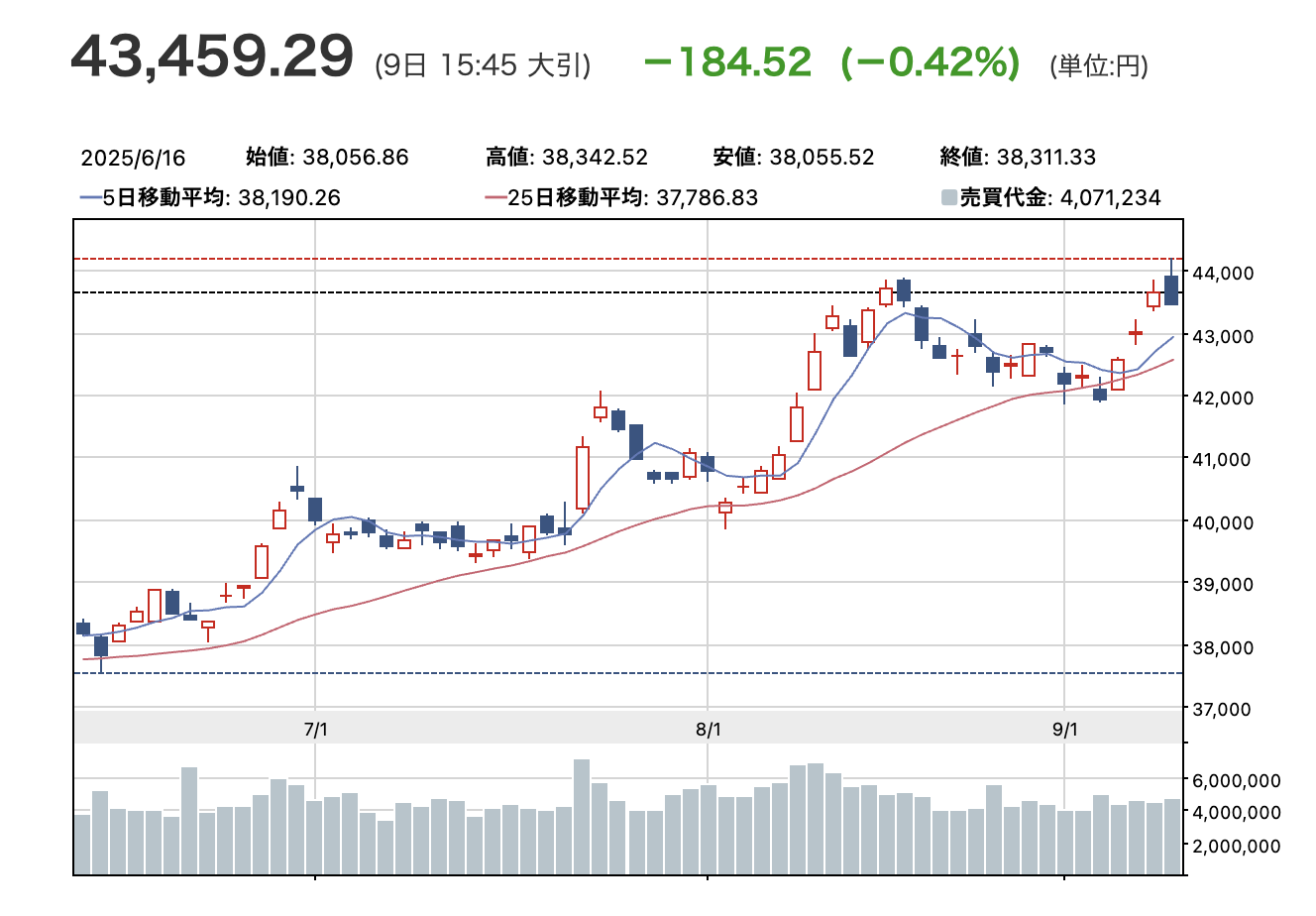Click the 8/1 date axis label
1316x916 pixels.
click(x=709, y=730)
